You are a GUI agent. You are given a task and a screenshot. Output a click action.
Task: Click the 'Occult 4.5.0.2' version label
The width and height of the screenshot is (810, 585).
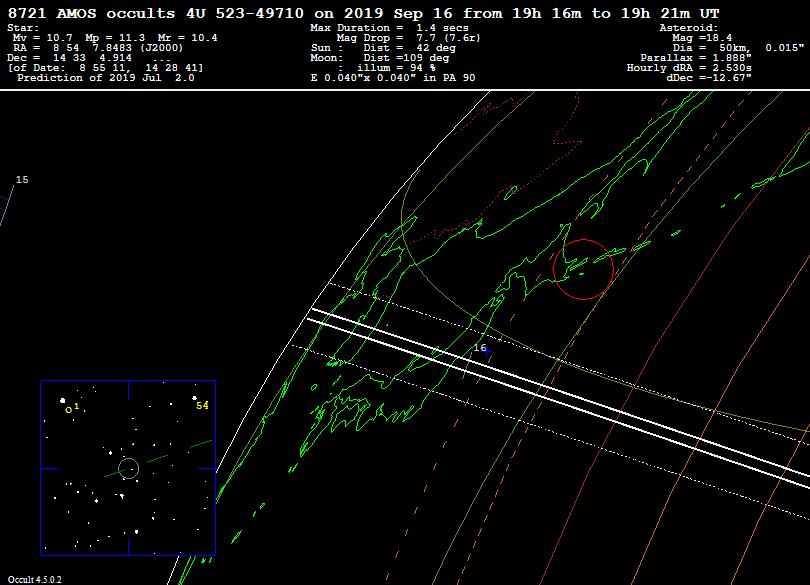pyautogui.click(x=35, y=580)
